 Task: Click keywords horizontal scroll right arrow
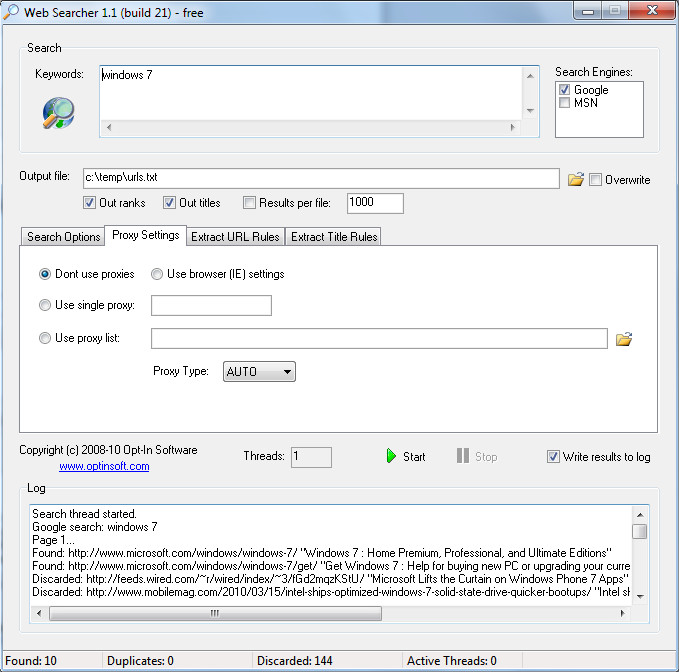513,127
